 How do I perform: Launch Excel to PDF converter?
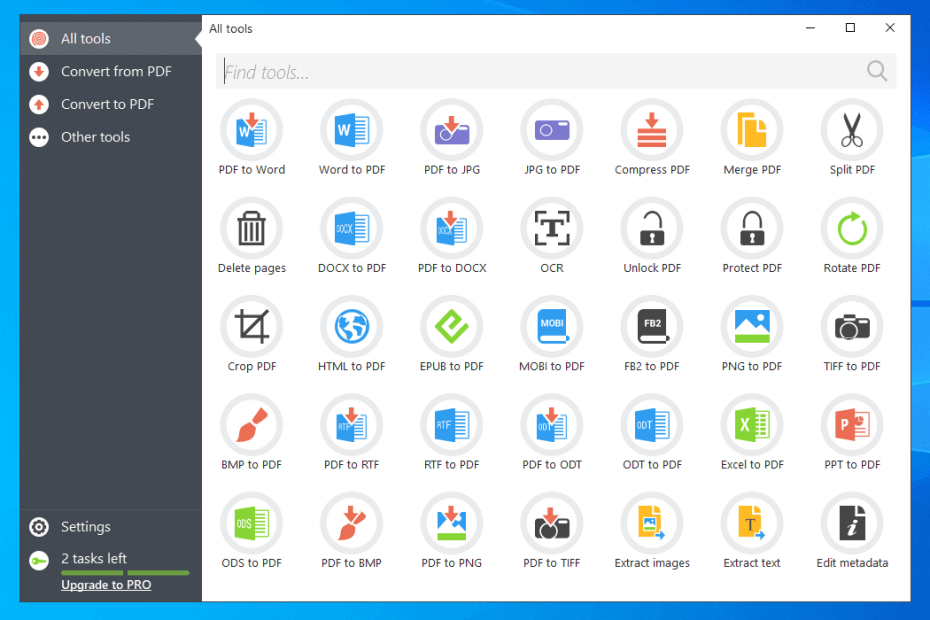(752, 425)
